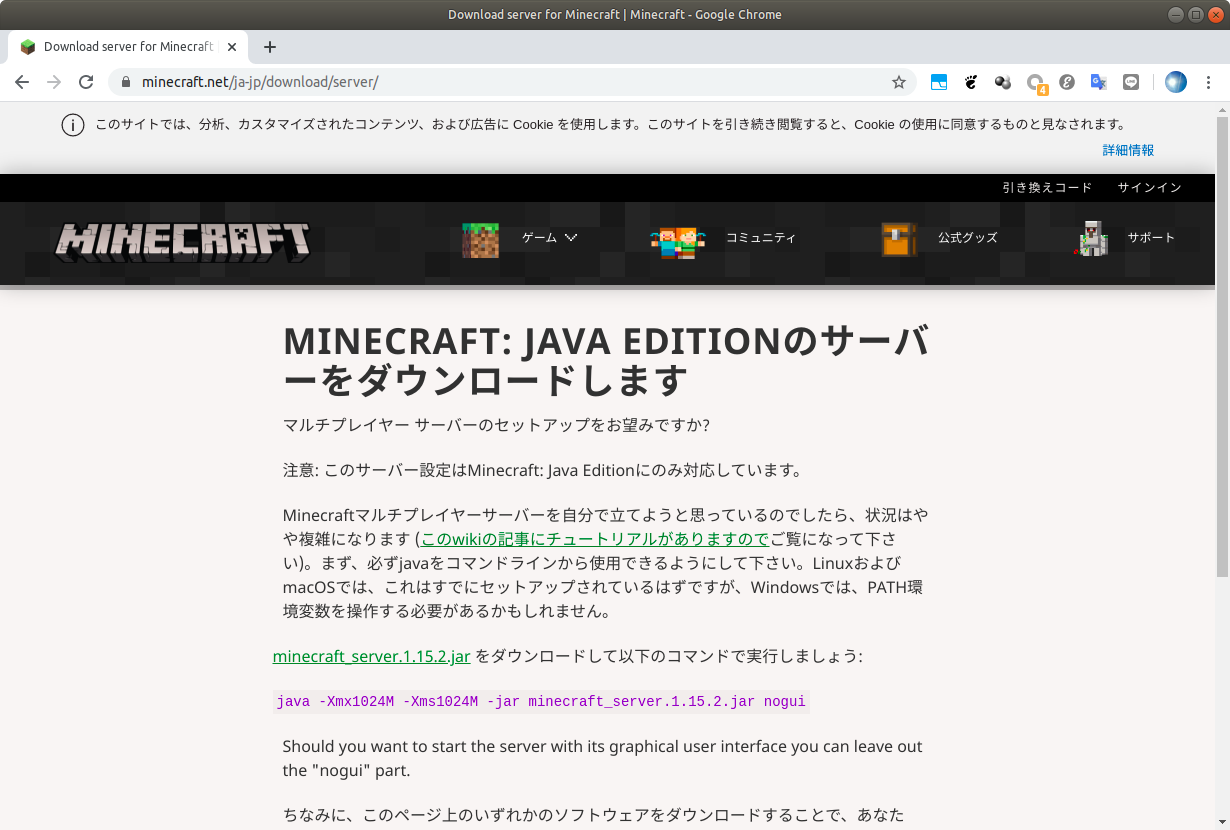
Task: Open the GNOME Shell integration extension
Action: coord(971,82)
